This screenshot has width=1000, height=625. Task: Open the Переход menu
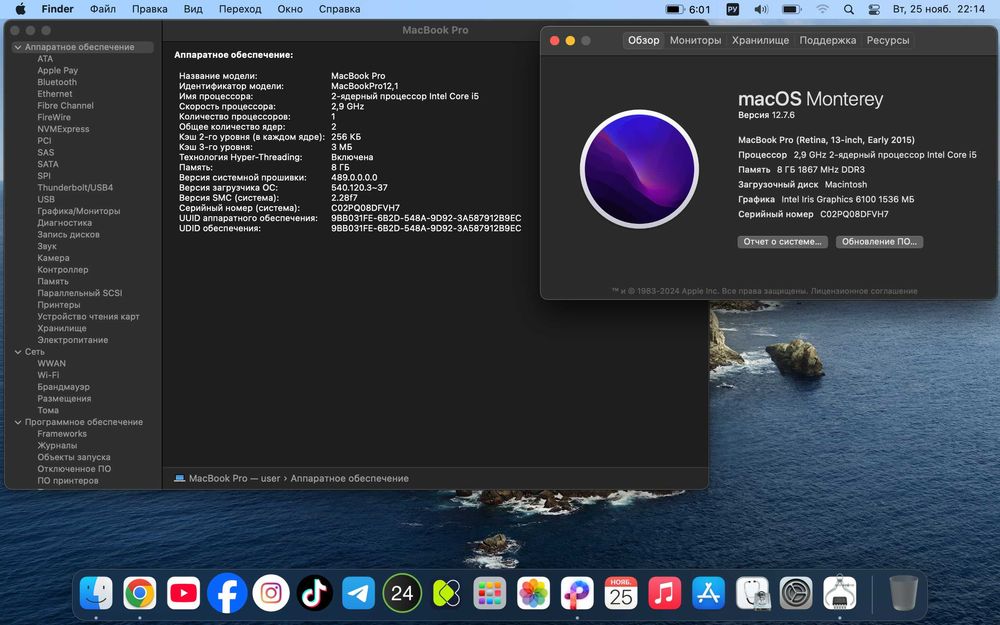tap(240, 9)
